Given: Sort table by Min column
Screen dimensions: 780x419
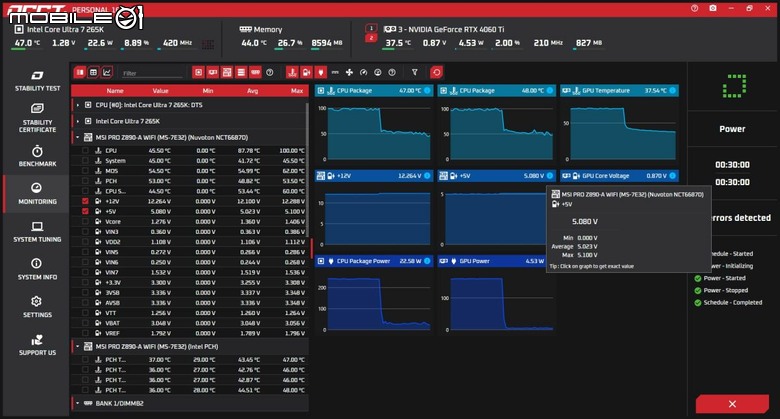Looking at the screenshot, I should (208, 91).
